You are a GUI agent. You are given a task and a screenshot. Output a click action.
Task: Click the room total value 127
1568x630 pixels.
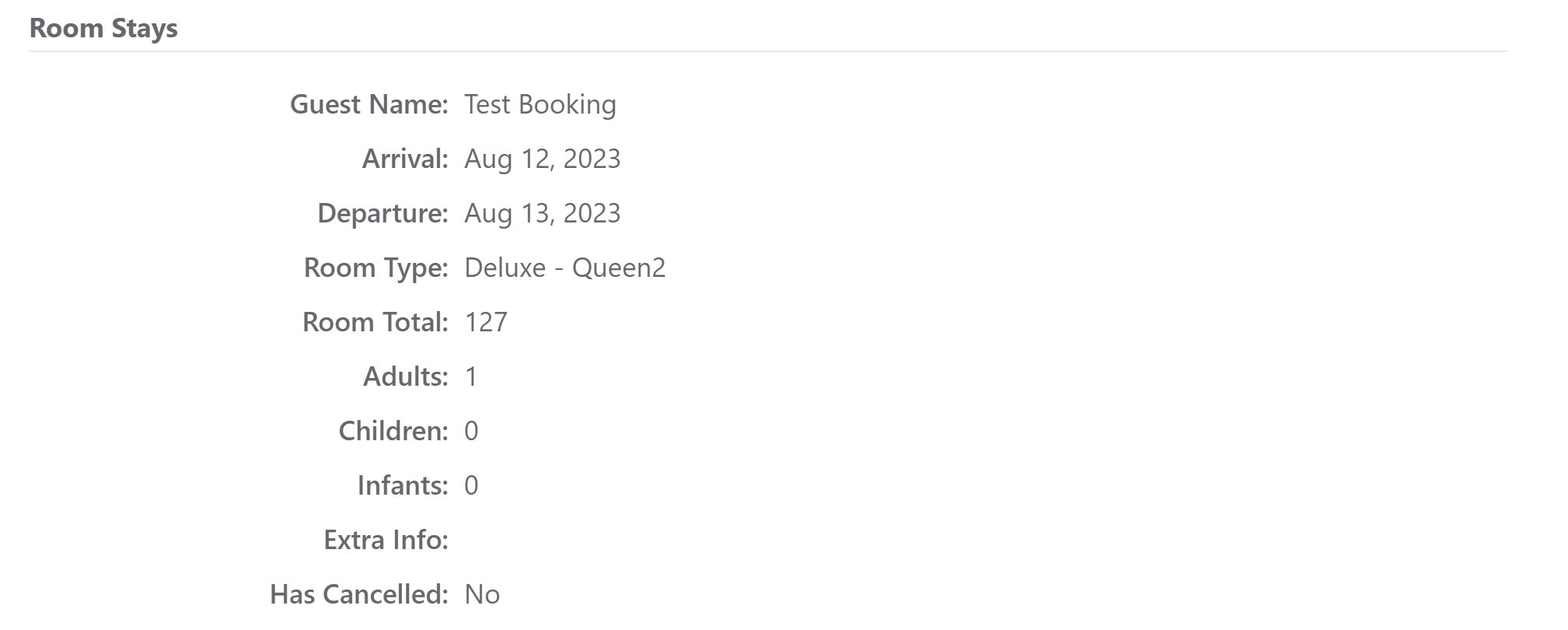(486, 322)
